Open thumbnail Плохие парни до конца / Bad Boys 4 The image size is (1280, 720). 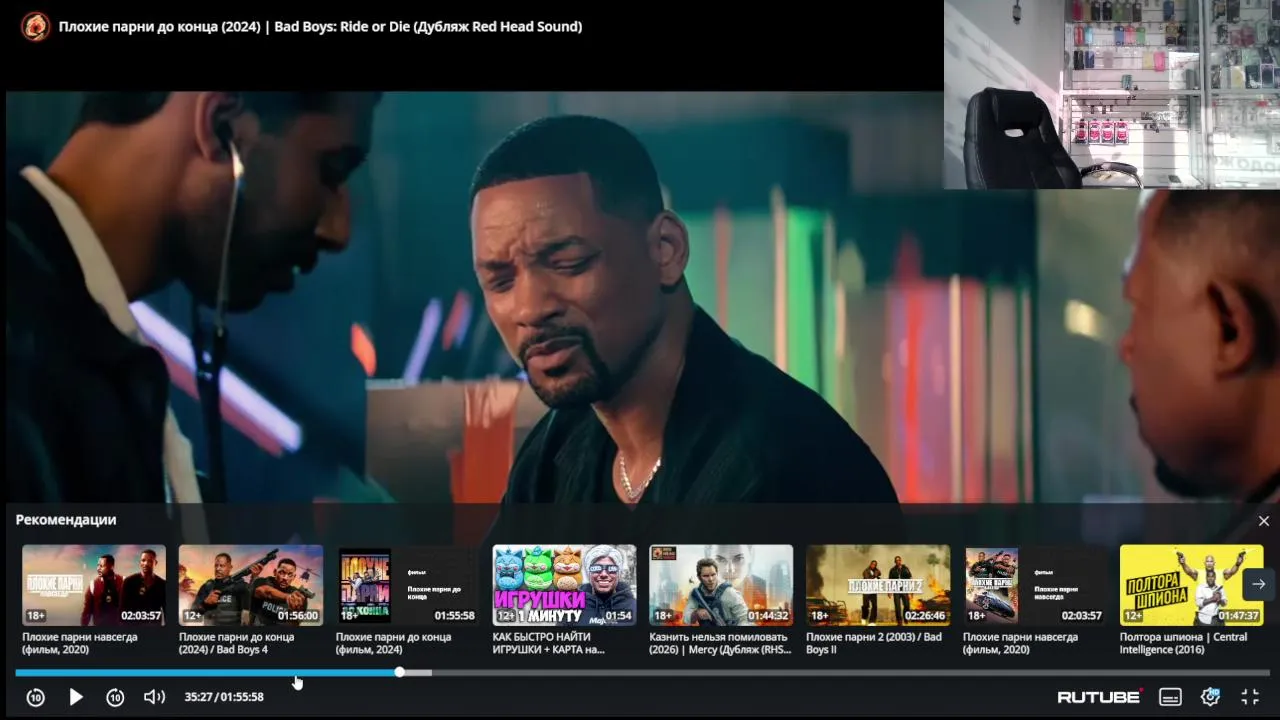[x=251, y=585]
